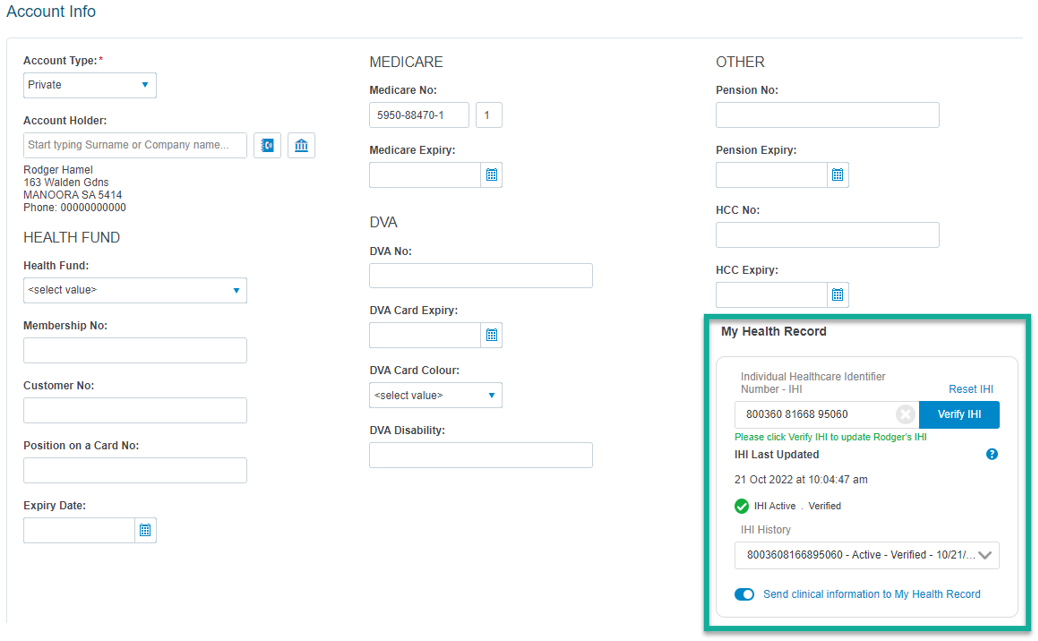Click the Please click Verify IHI message
1038x641 pixels.
click(830, 437)
